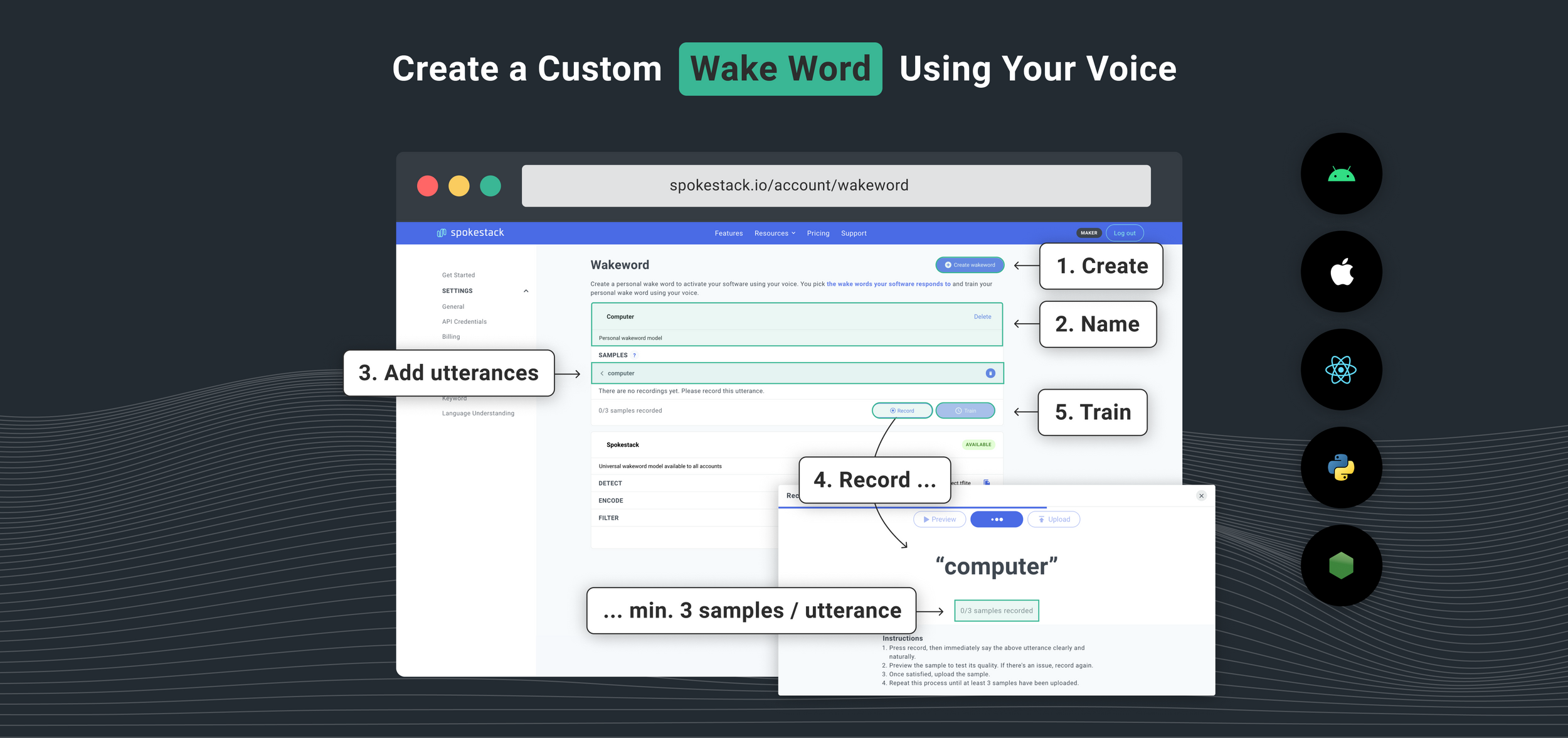Open API Credentials in the sidebar
This screenshot has width=1568, height=738.
[x=464, y=322]
